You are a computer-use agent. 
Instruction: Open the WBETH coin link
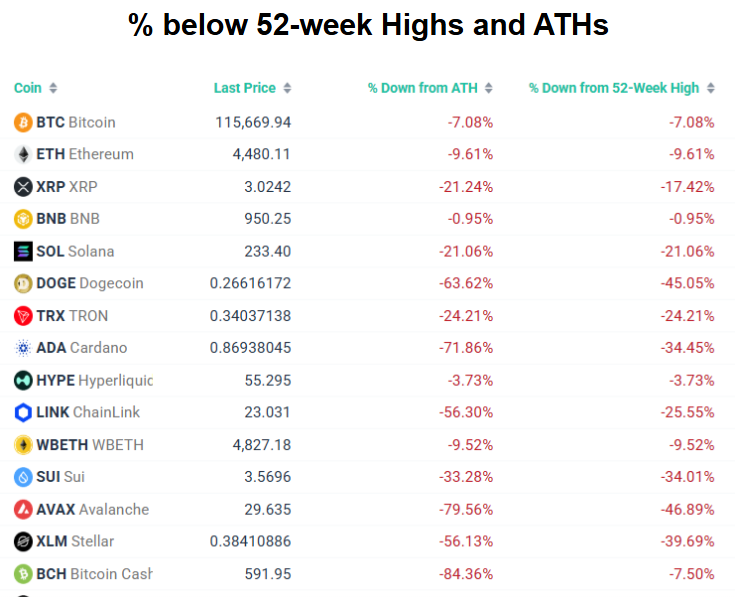[x=88, y=445]
